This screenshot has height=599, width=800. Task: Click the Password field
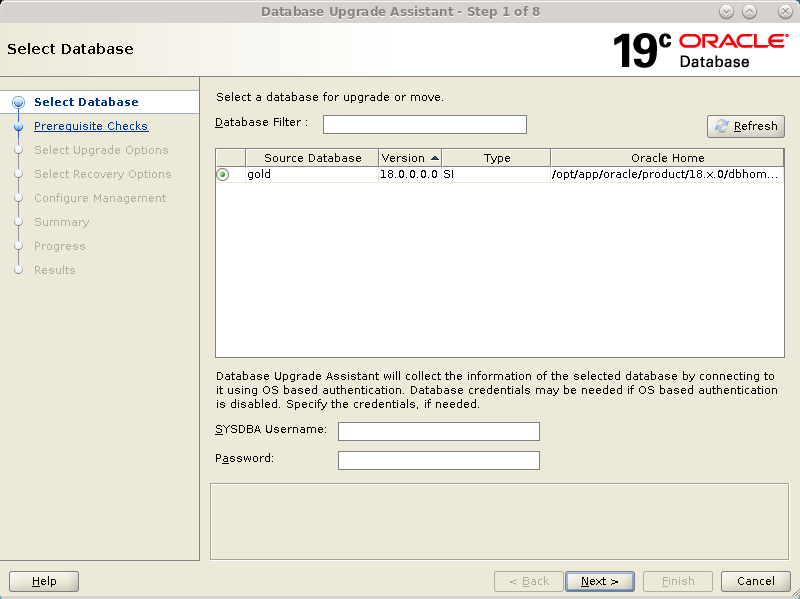pos(438,460)
